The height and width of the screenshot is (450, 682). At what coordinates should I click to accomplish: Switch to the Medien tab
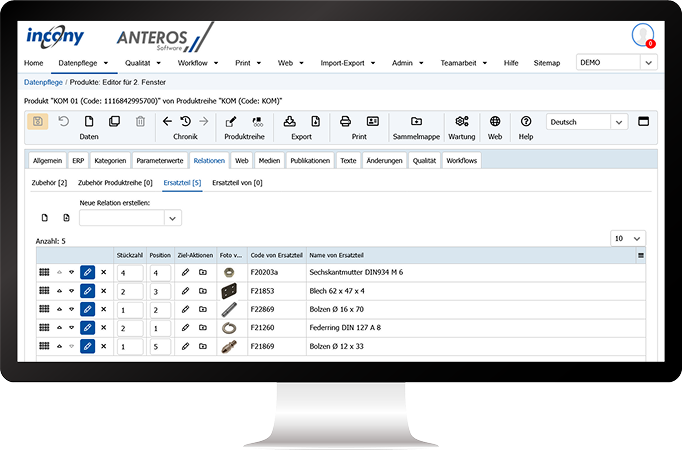269,160
